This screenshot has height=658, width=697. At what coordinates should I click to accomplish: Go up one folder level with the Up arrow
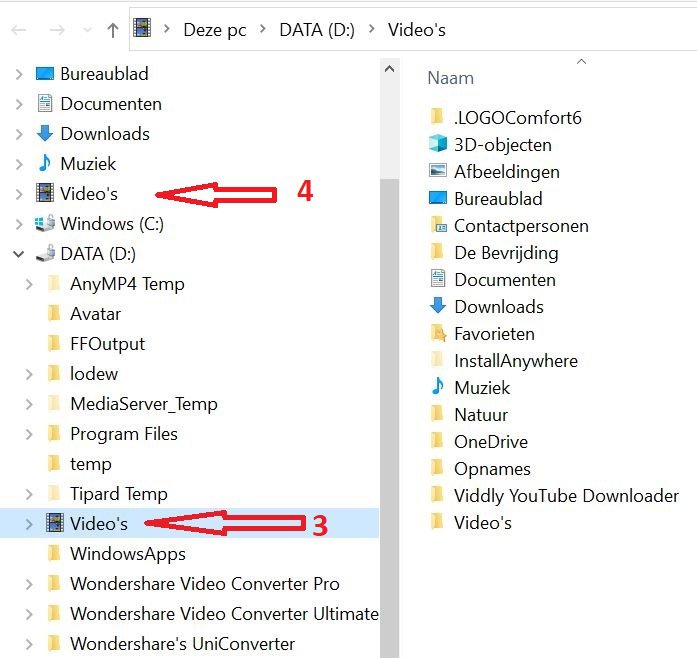pos(113,30)
